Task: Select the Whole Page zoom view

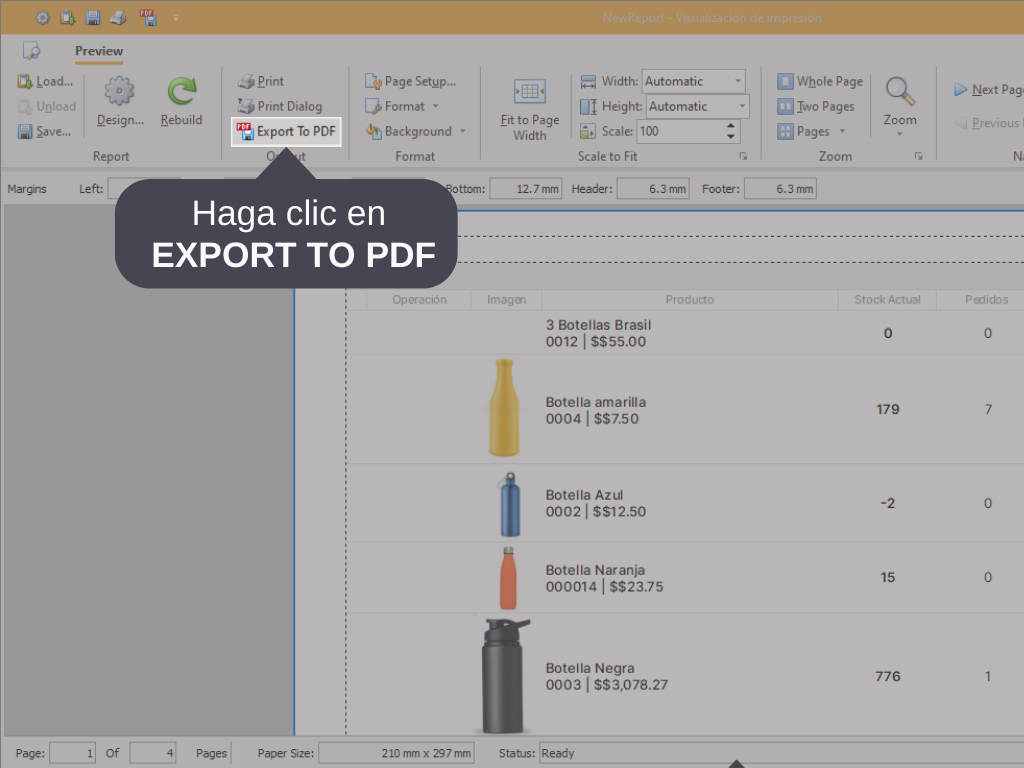Action: click(x=820, y=81)
